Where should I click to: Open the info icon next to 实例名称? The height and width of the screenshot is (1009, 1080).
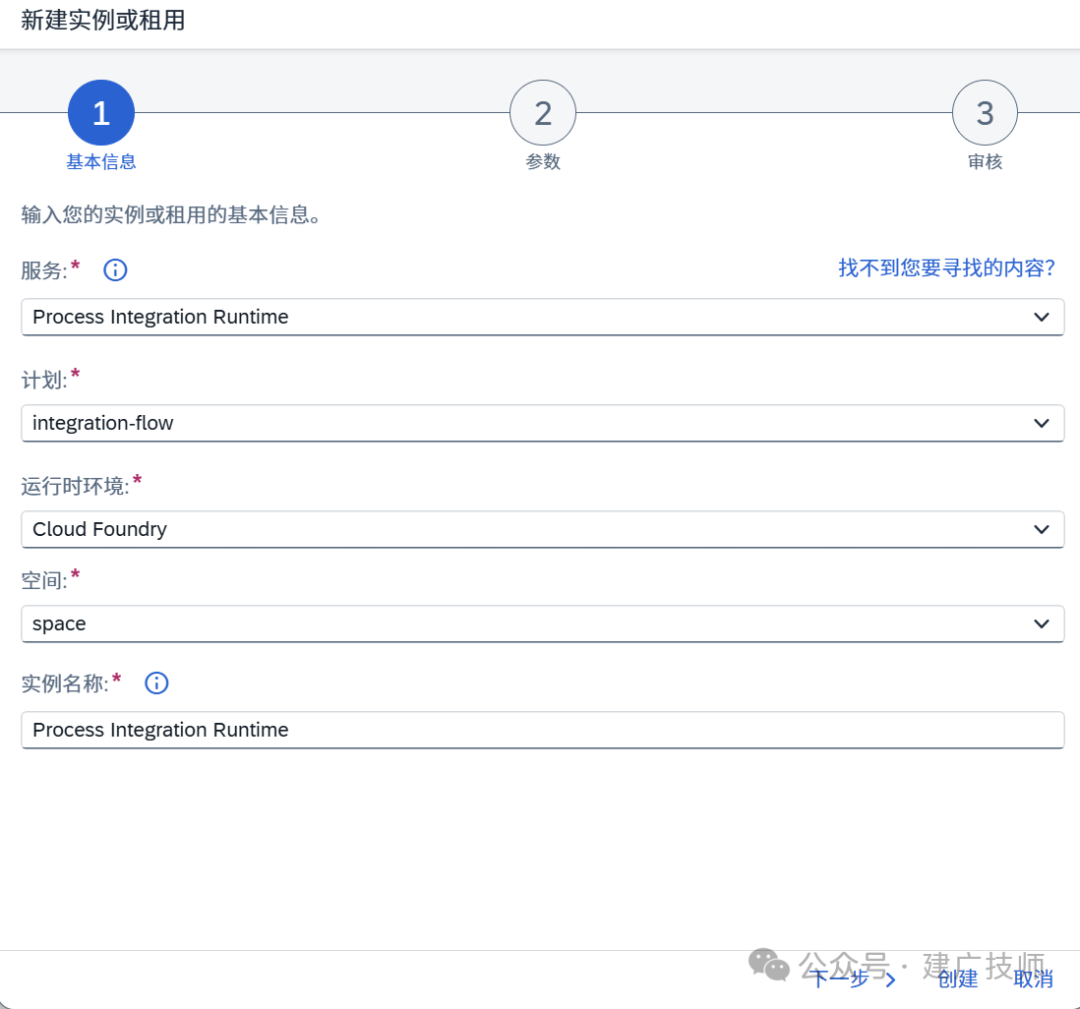click(156, 683)
